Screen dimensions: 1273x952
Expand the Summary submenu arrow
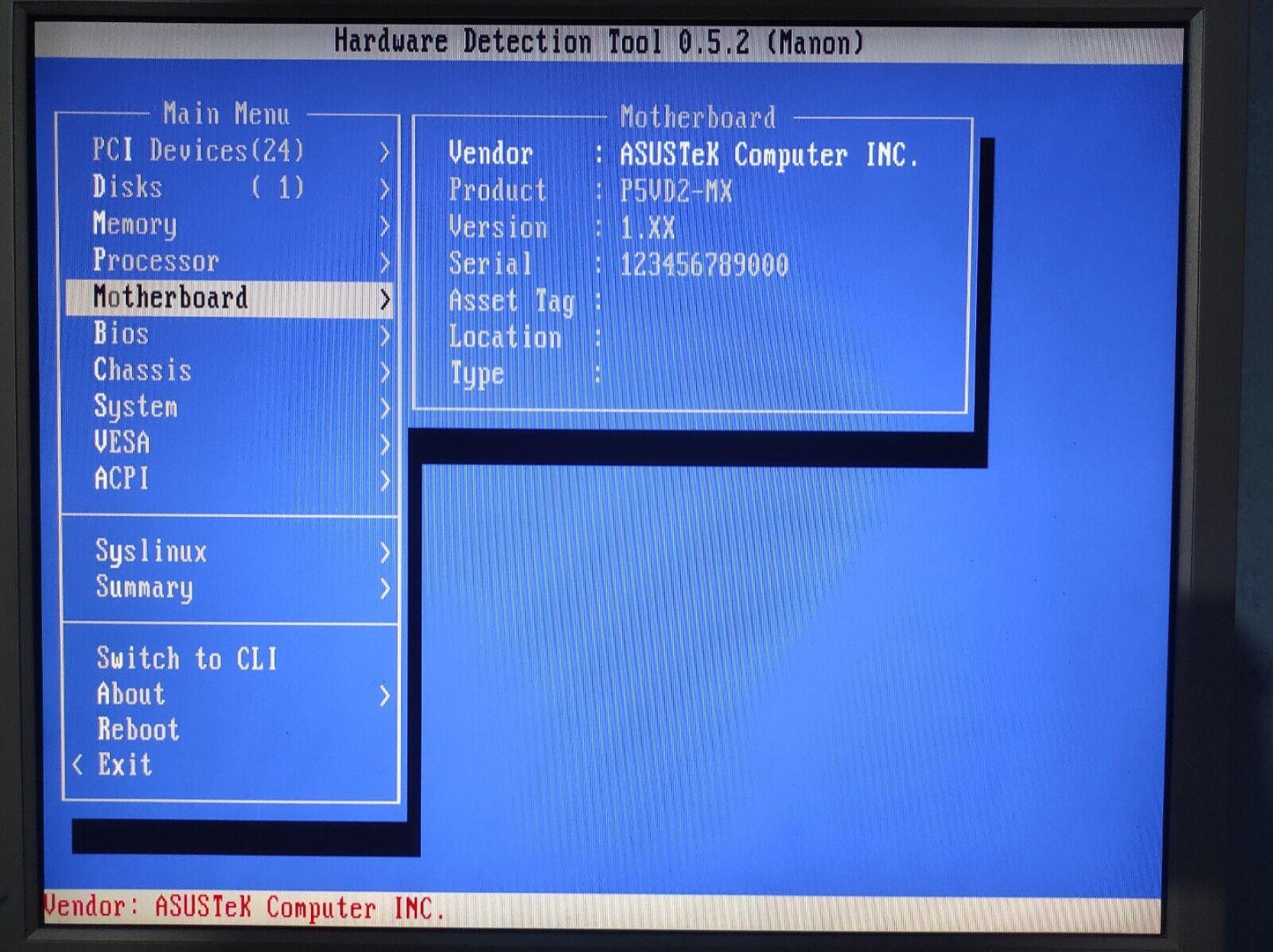point(385,588)
